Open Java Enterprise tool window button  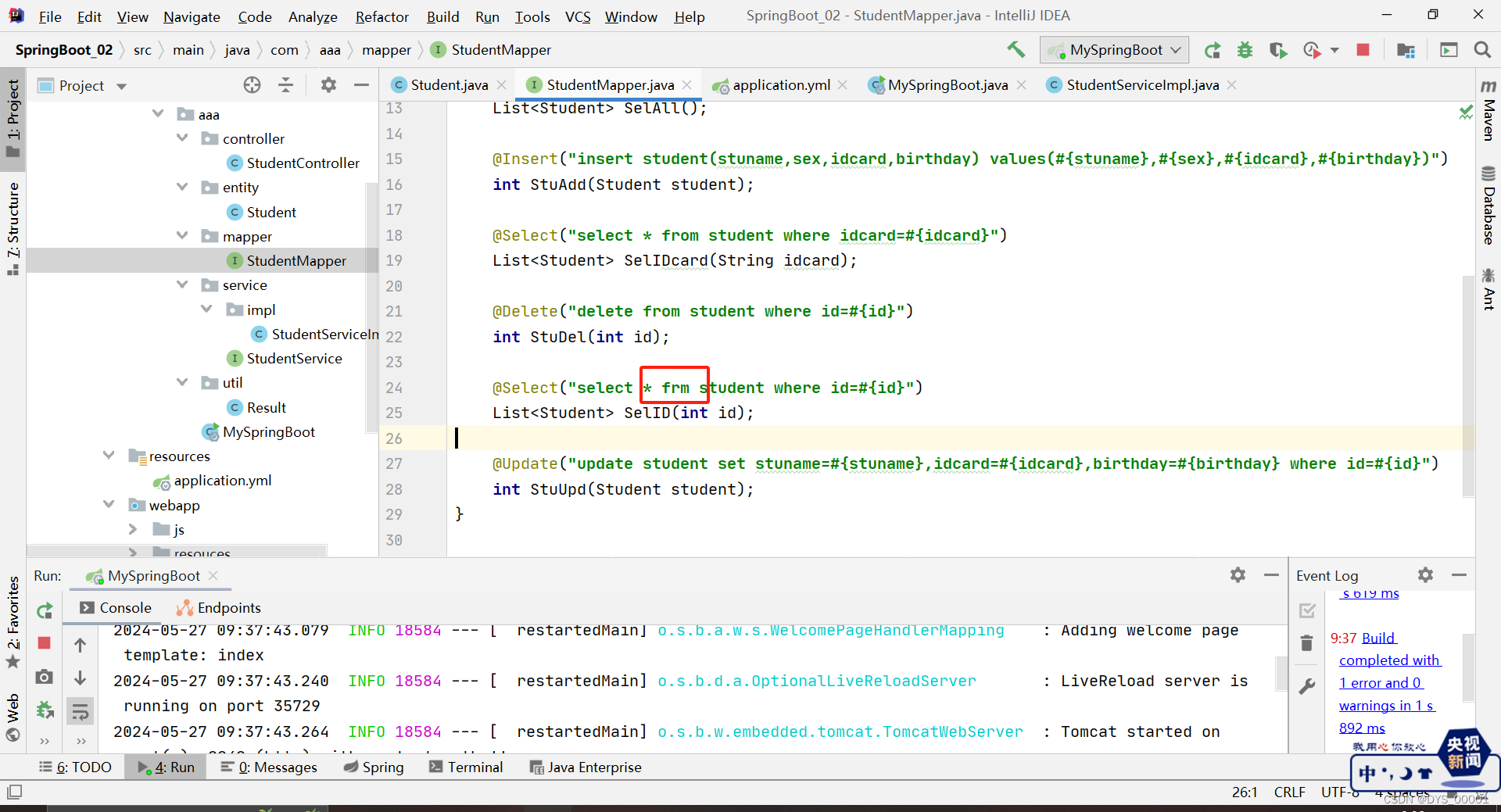click(586, 767)
